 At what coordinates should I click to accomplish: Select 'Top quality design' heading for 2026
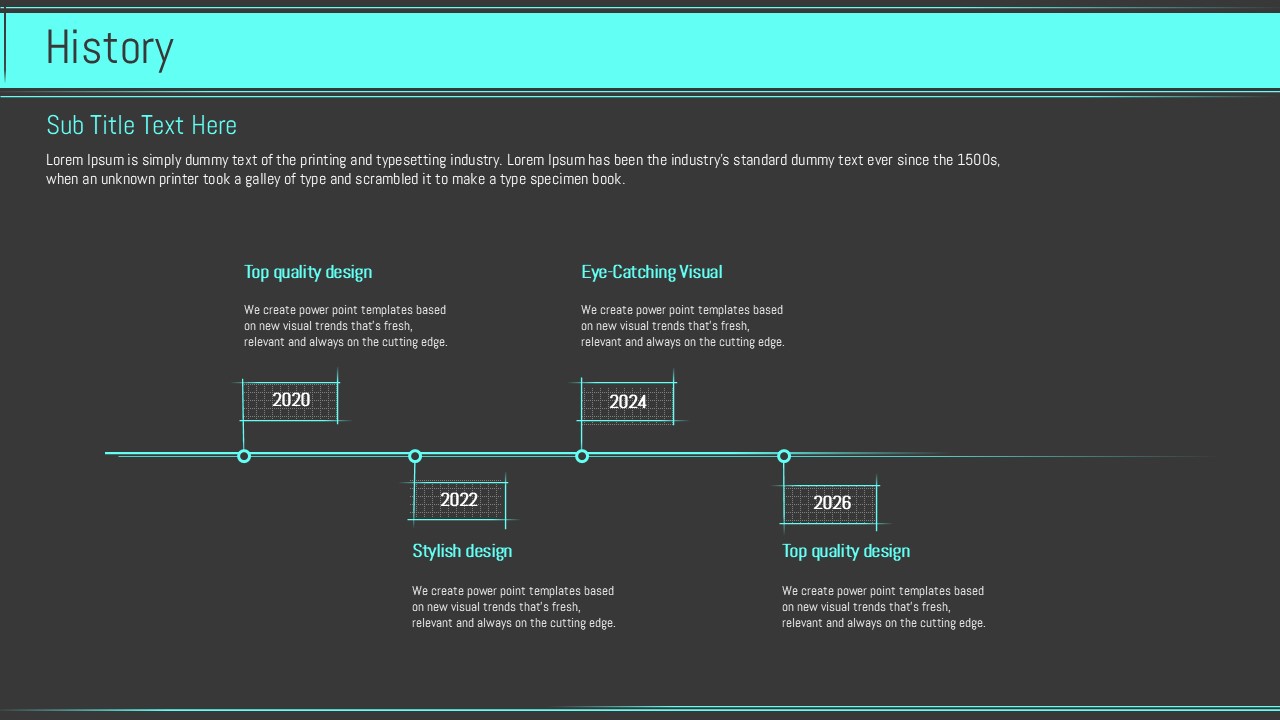click(846, 551)
